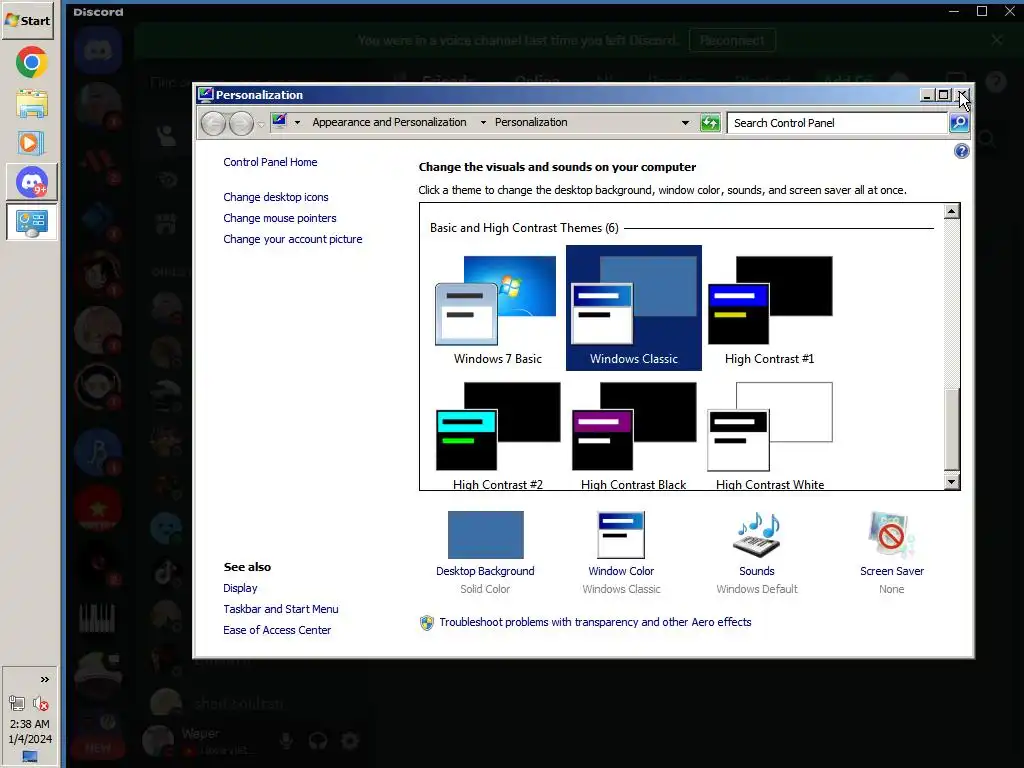This screenshot has height=768, width=1024.
Task: Open the Display link under See also
Action: click(240, 588)
